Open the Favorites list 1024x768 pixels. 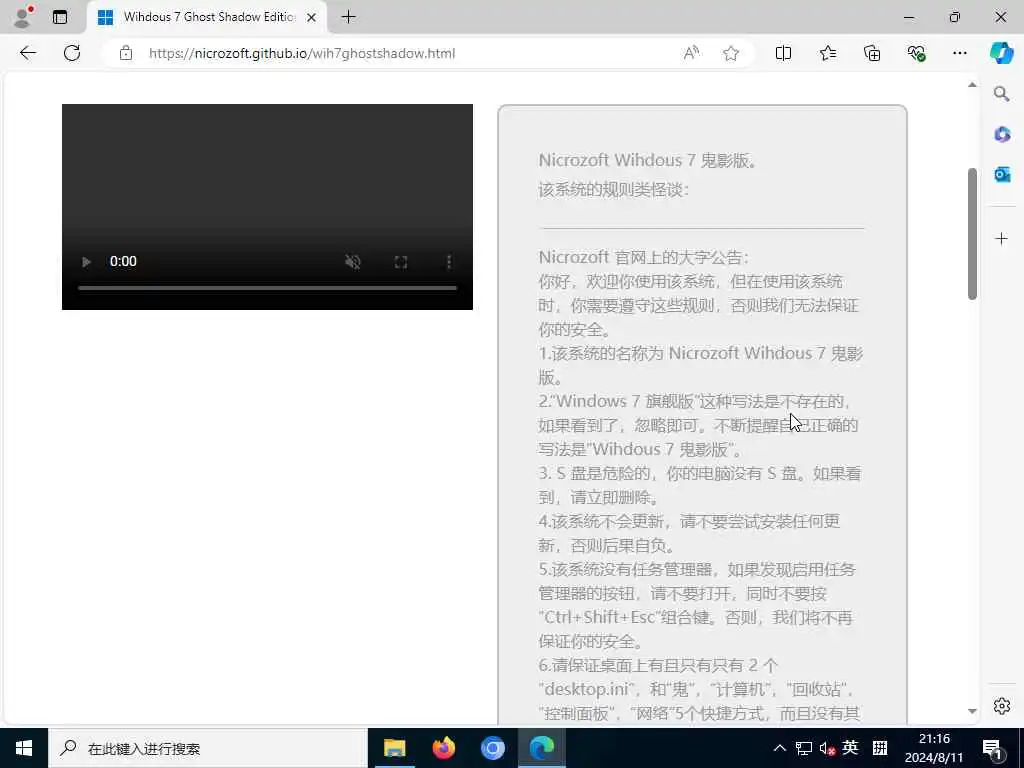click(x=827, y=54)
